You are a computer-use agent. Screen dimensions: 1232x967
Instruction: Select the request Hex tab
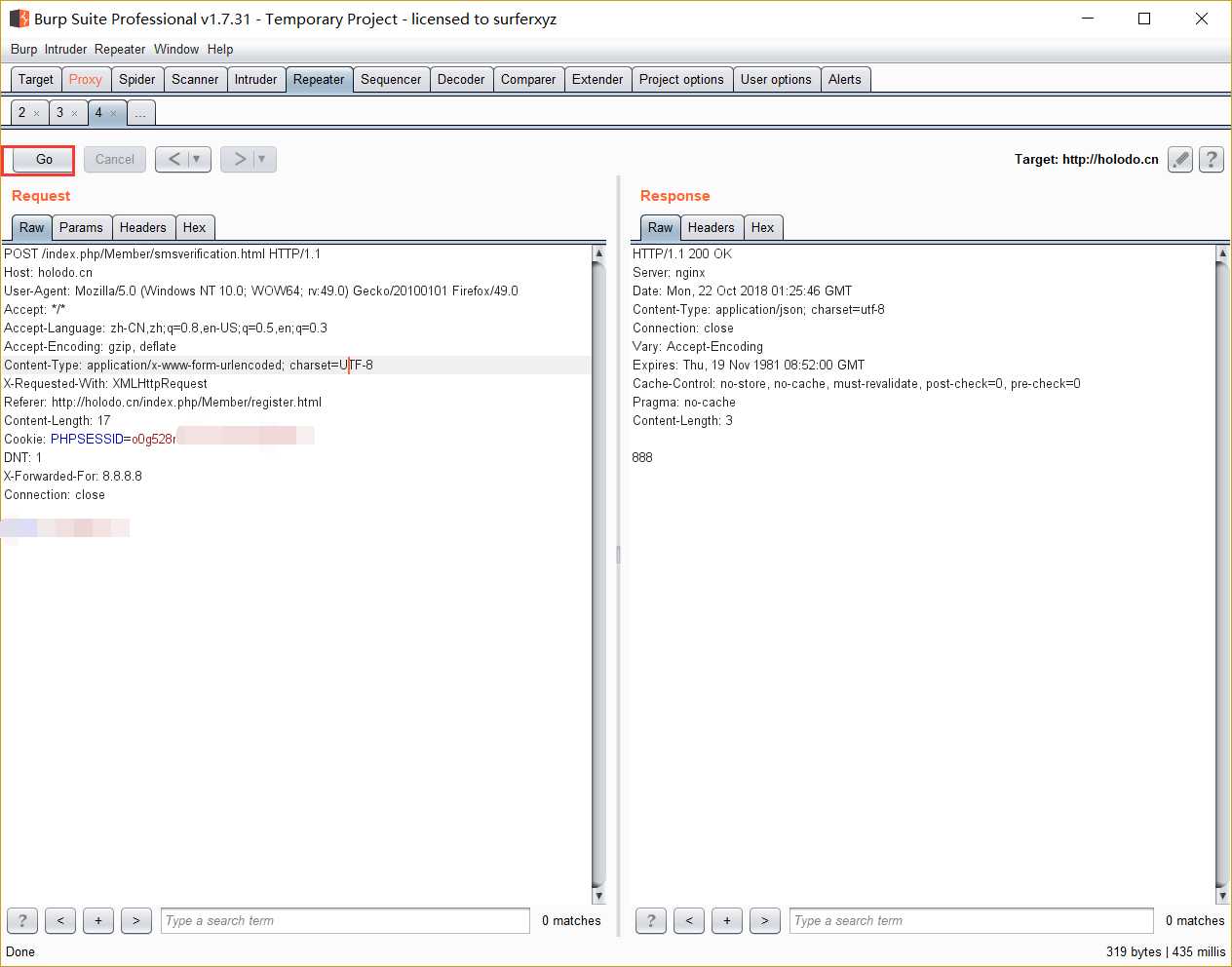click(195, 227)
